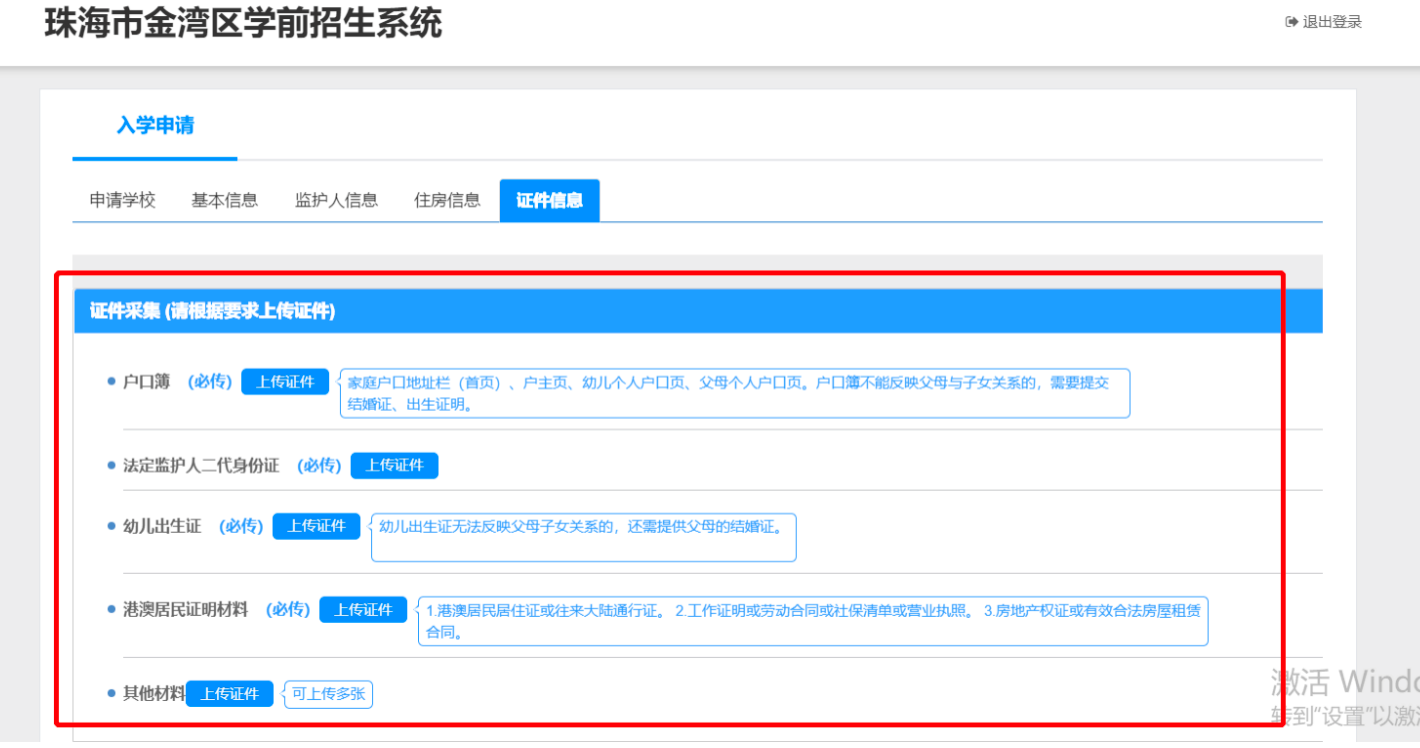Open the 住房信息 tab
The height and width of the screenshot is (748, 1420).
(x=447, y=200)
